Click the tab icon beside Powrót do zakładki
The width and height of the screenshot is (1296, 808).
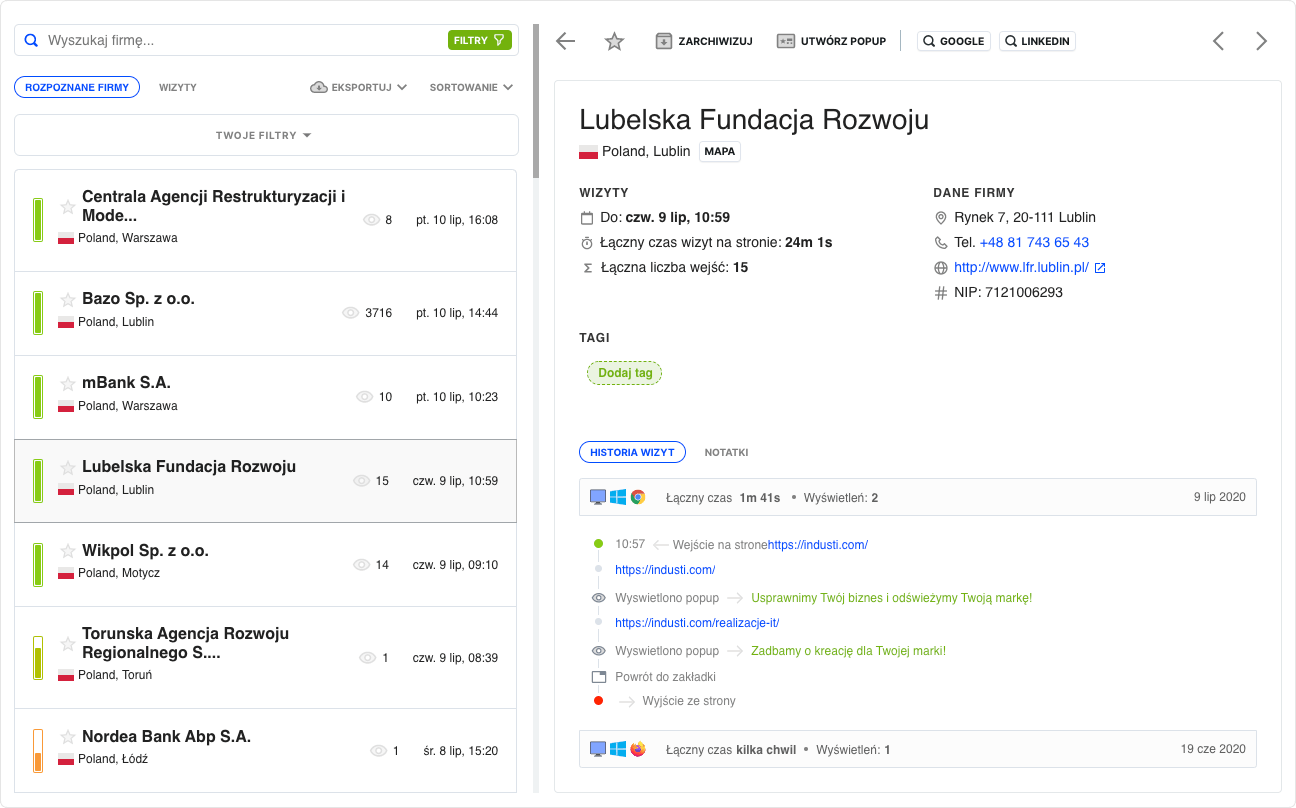click(x=599, y=677)
